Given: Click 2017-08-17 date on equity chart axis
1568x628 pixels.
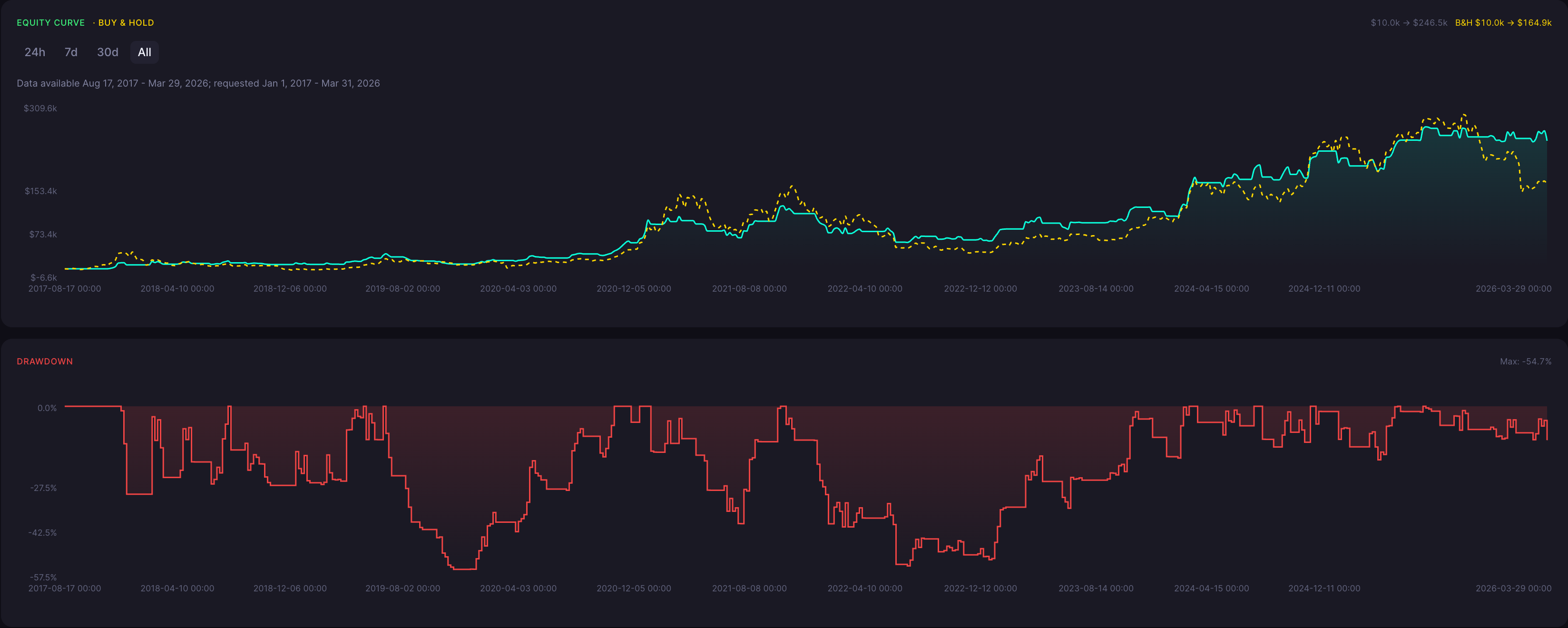Looking at the screenshot, I should [65, 289].
